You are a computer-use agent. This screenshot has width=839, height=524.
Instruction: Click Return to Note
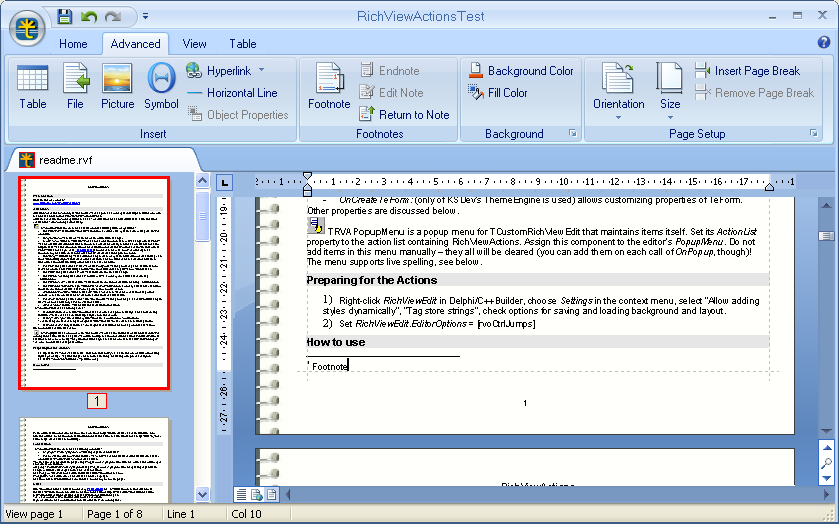coord(404,115)
